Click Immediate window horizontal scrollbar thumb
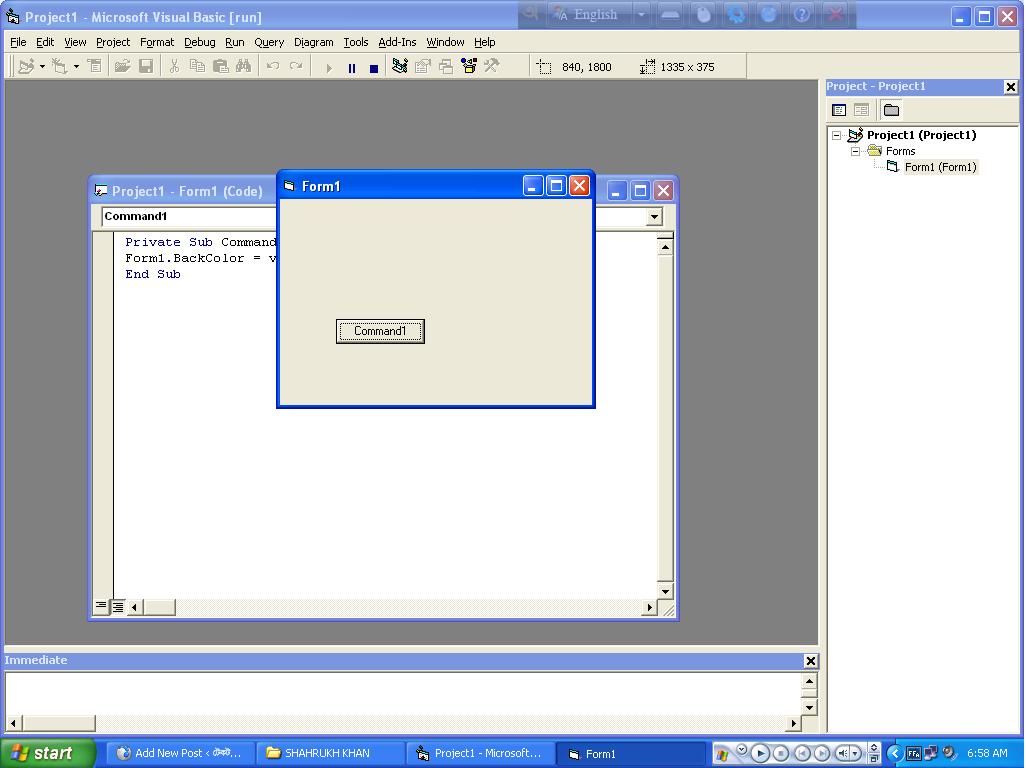This screenshot has width=1026, height=768. pyautogui.click(x=59, y=724)
